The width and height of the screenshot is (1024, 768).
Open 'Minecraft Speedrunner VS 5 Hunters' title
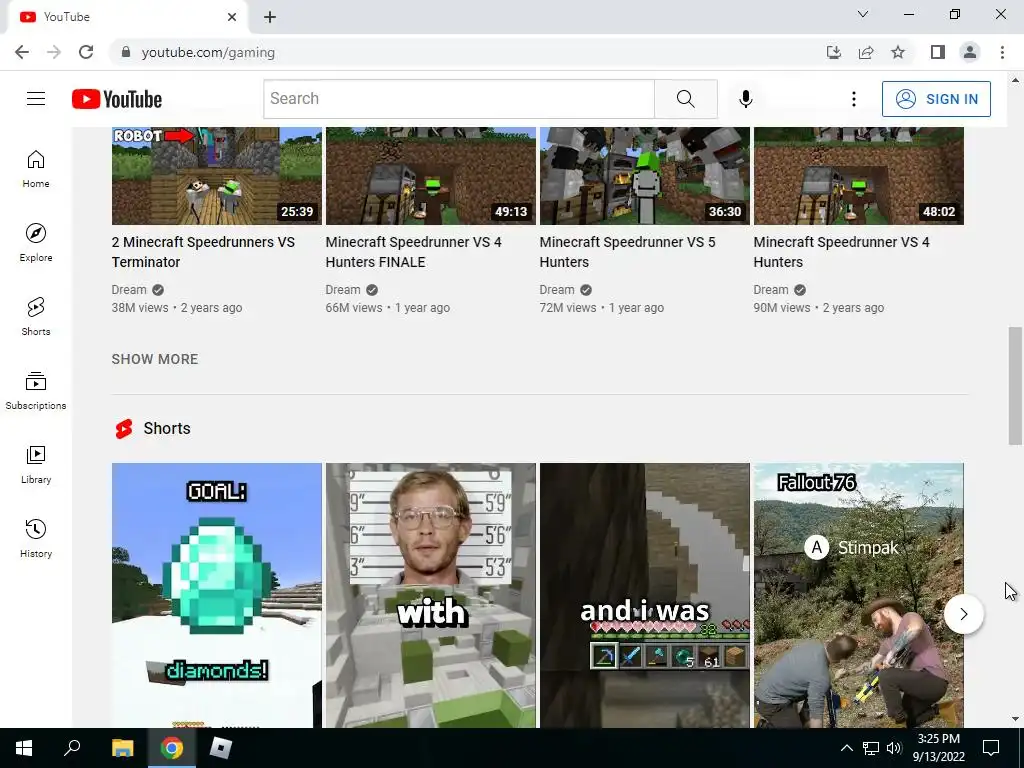628,252
